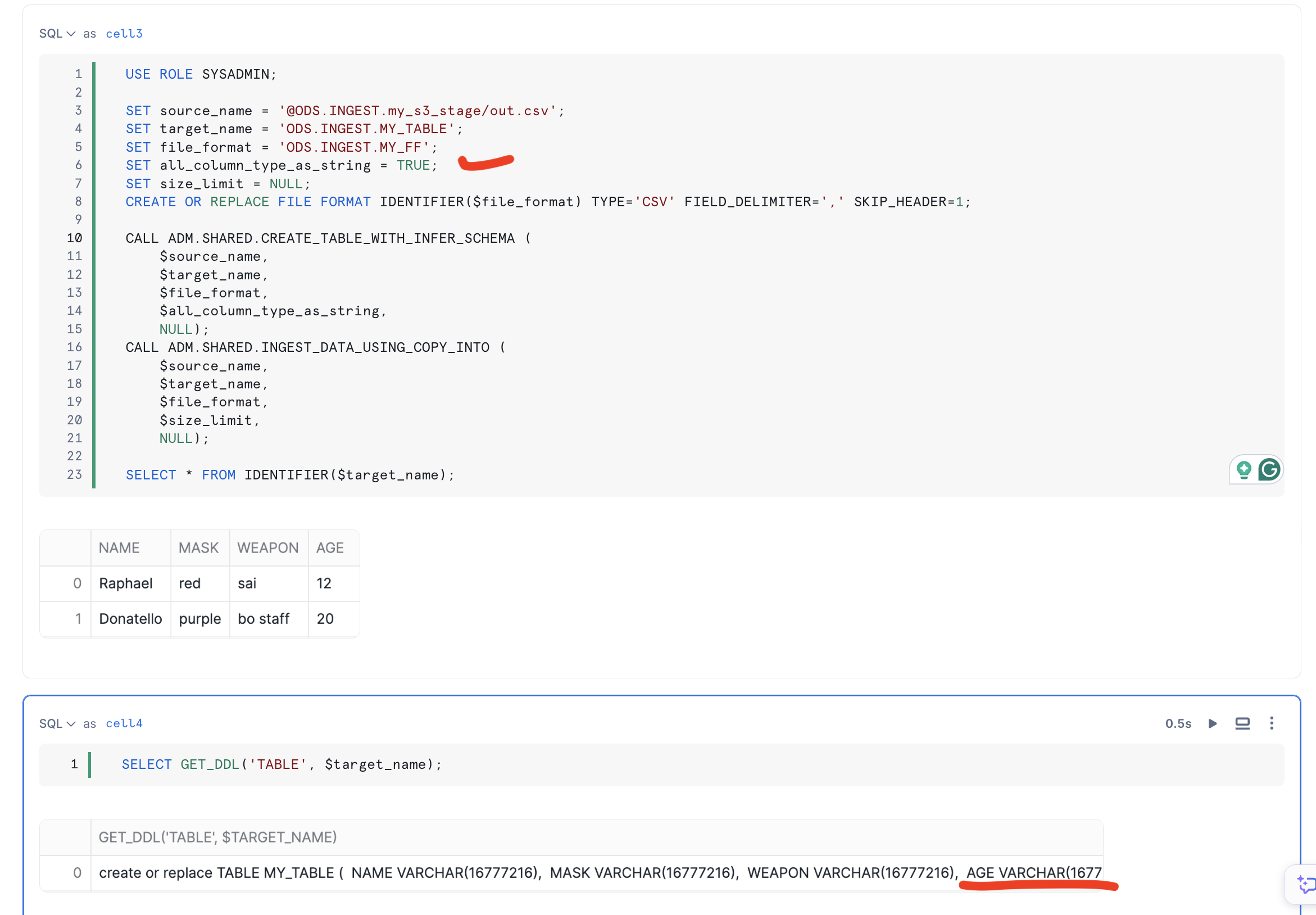Click line number 10 in cell3 gutter
Viewport: 1316px width, 915px height.
pos(75,238)
